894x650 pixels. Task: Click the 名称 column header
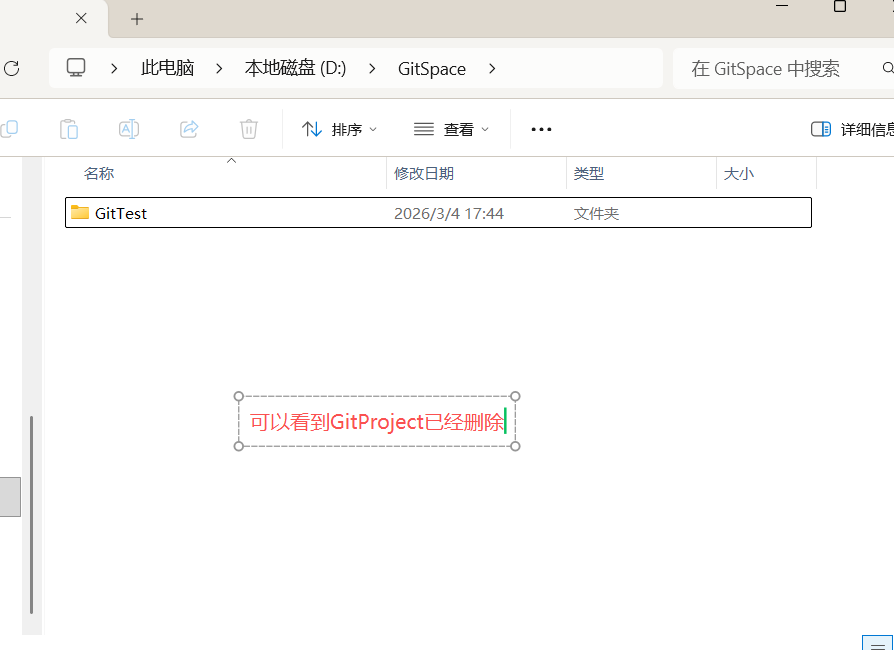pos(99,173)
